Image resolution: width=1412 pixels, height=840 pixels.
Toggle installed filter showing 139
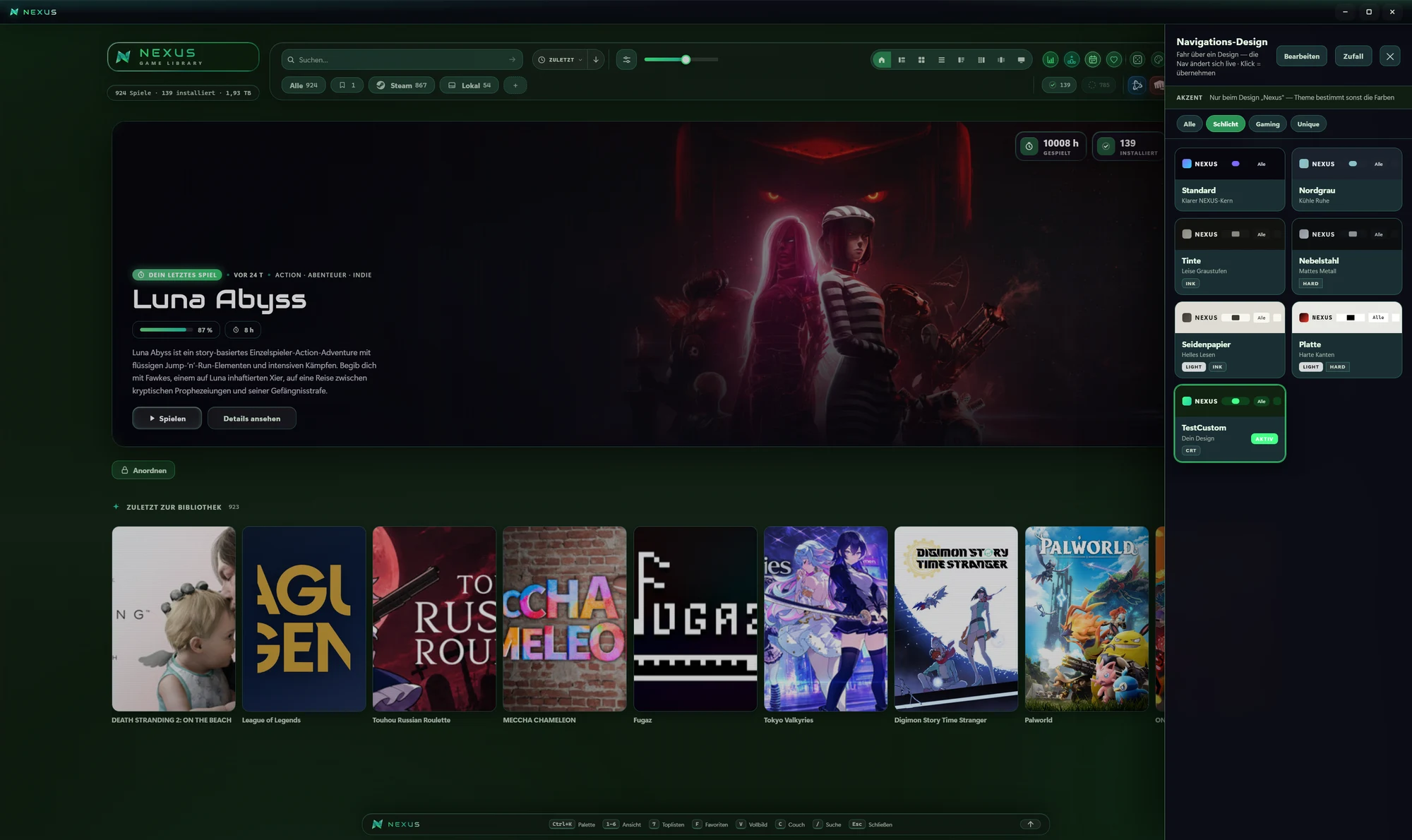click(1059, 85)
